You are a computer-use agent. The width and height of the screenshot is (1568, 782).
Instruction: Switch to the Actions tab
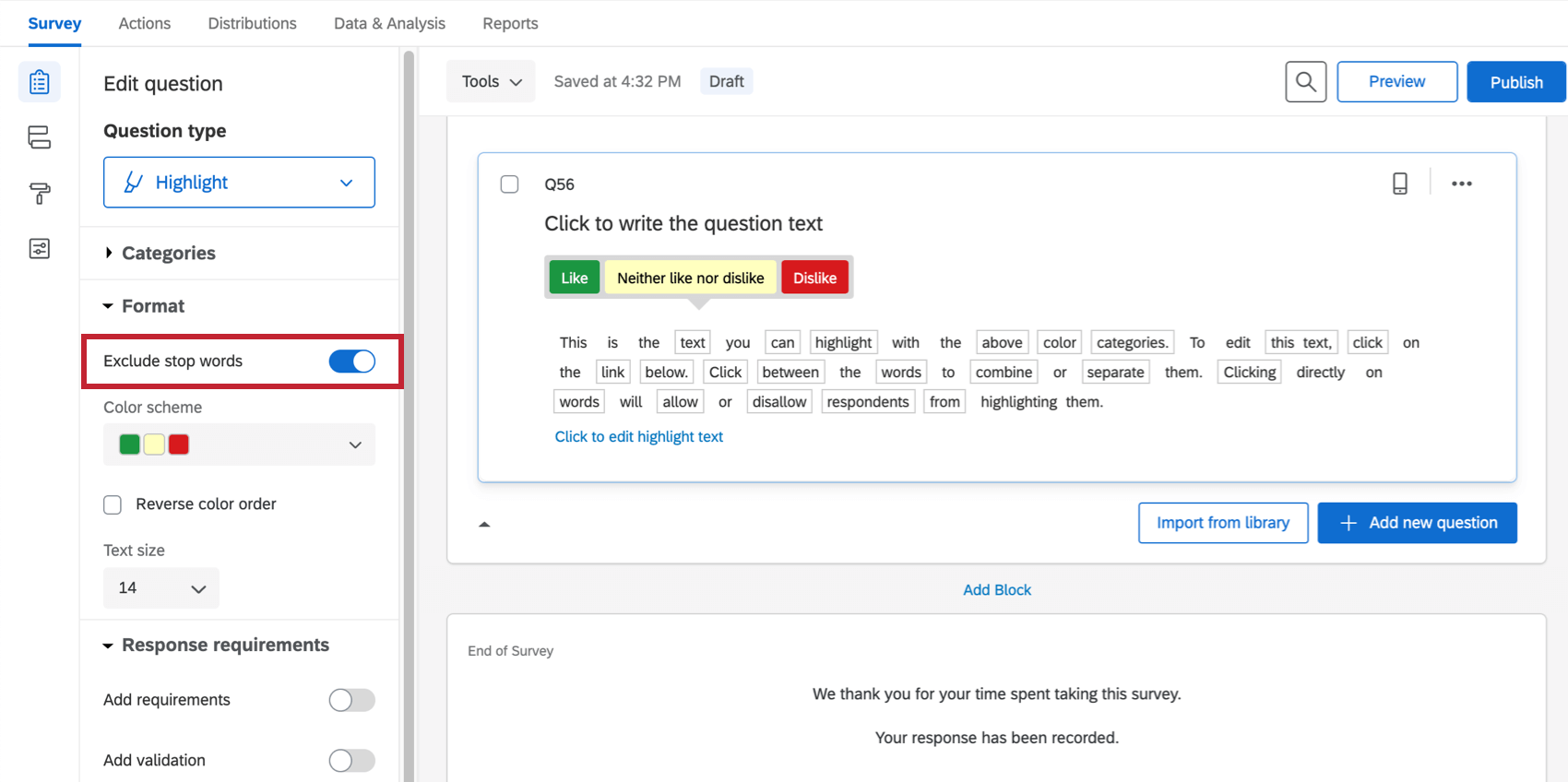[145, 23]
